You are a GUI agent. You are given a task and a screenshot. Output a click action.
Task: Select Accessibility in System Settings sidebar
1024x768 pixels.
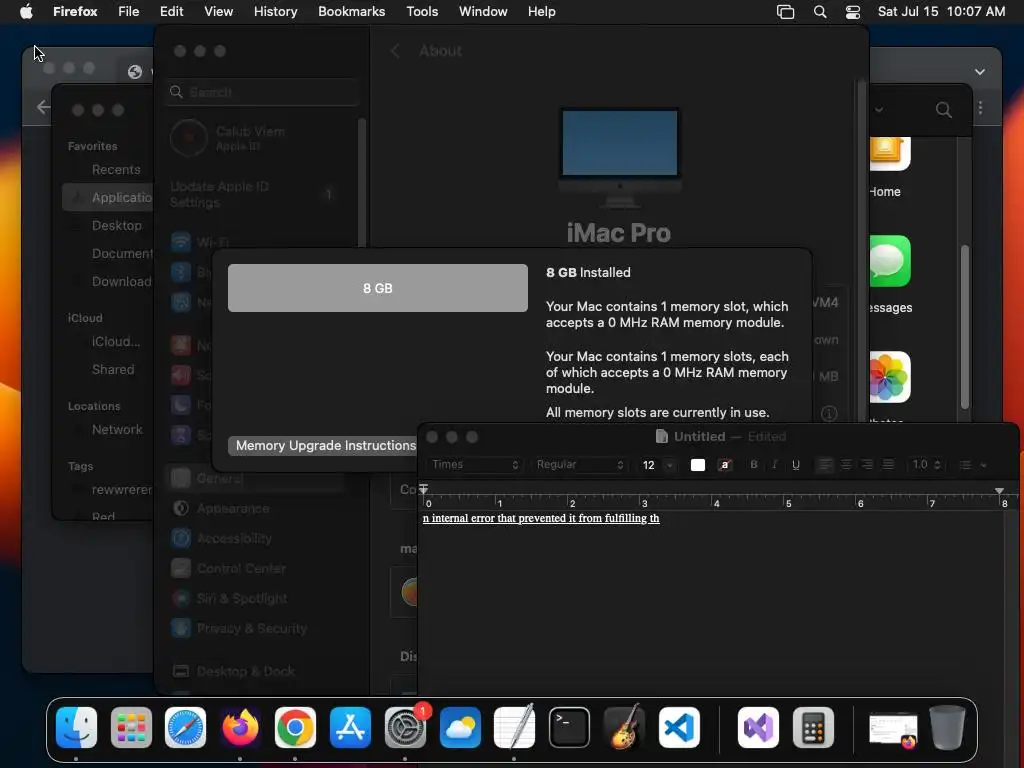point(255,538)
